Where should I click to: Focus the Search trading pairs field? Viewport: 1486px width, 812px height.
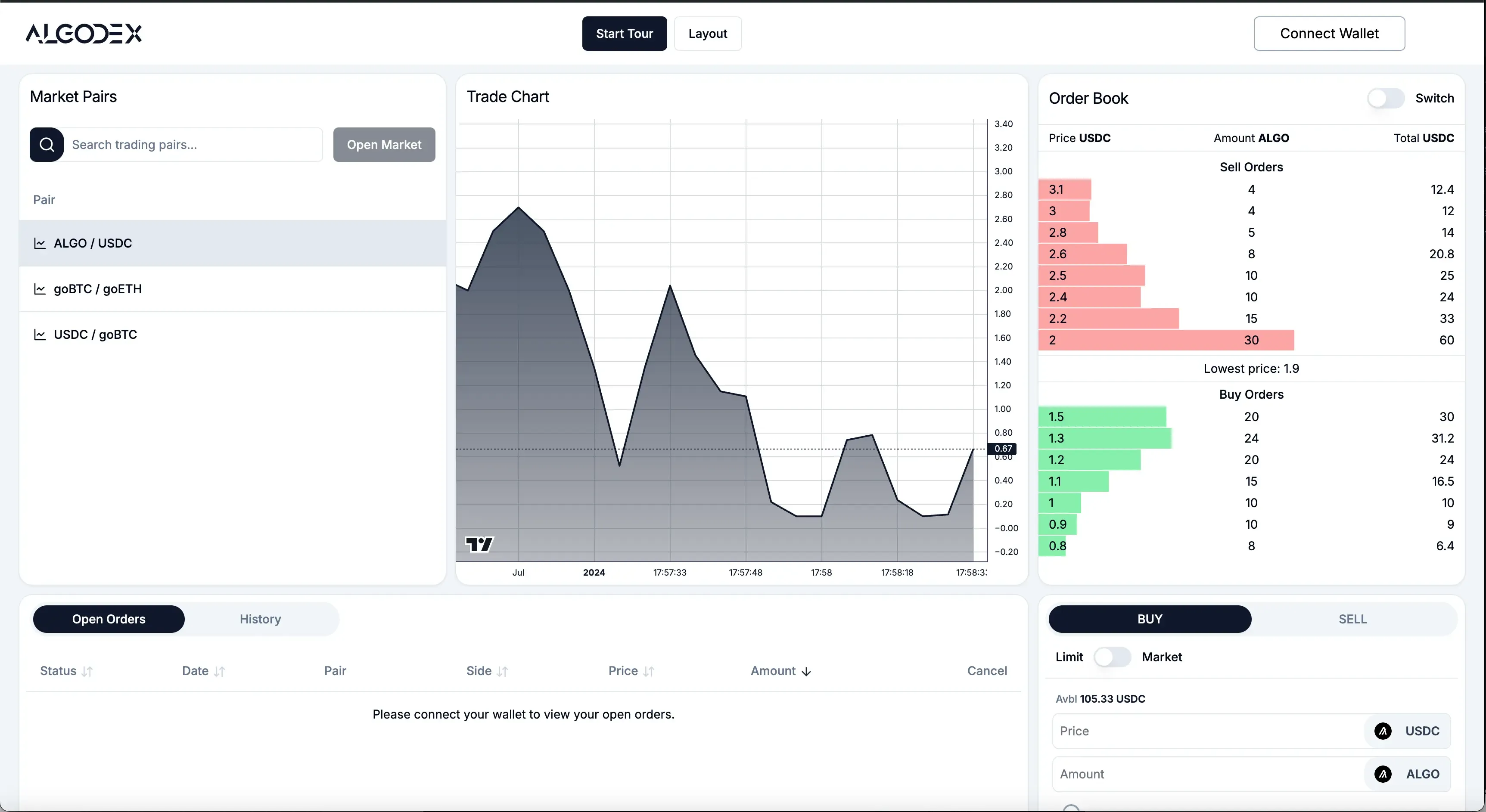coord(193,145)
